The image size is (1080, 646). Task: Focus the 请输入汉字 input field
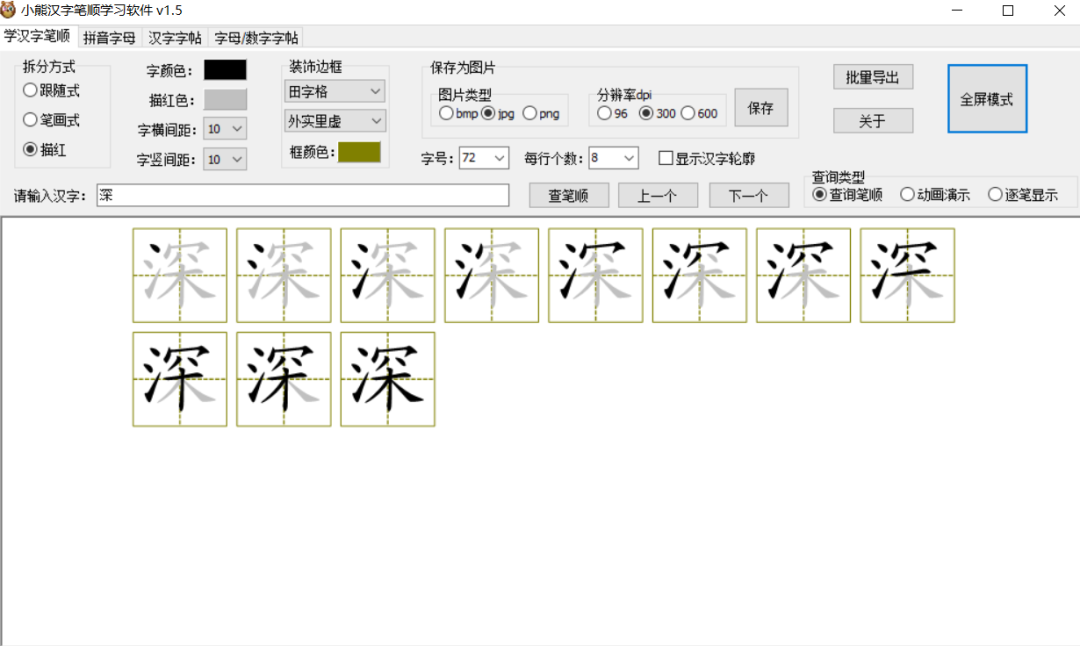pos(303,195)
